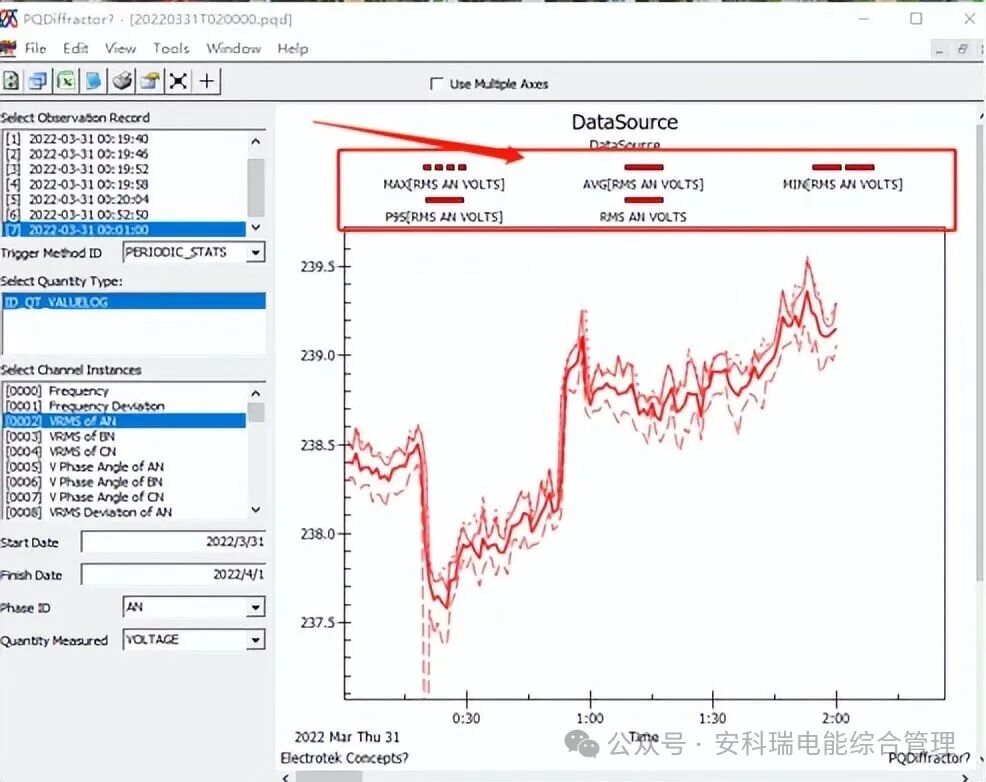Viewport: 986px width, 782px height.
Task: Open the Quantity Measured dropdown
Action: (x=256, y=640)
